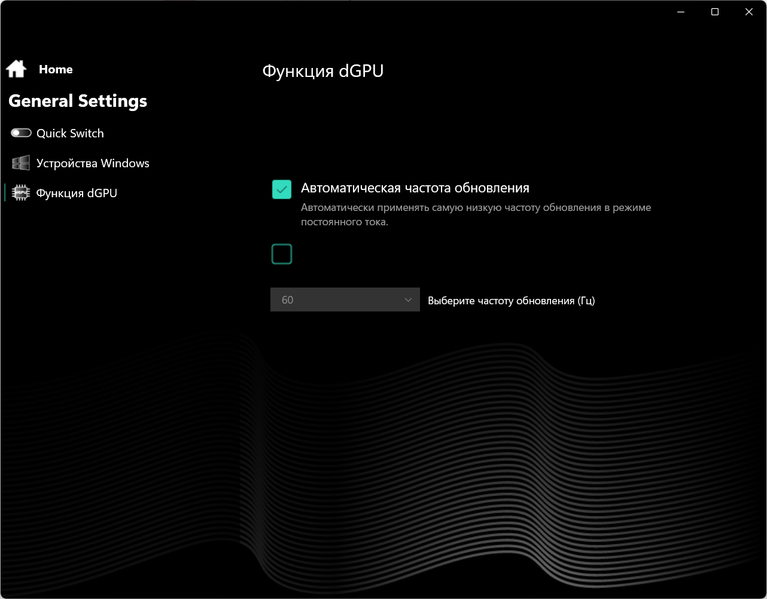Tick the unlabeled empty checkbox

pos(282,254)
